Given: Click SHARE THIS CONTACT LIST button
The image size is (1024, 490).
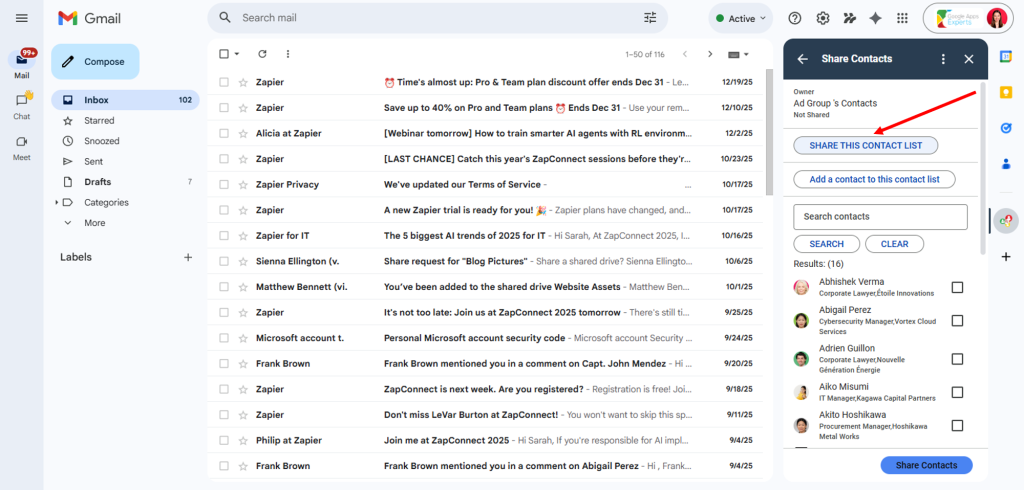Looking at the screenshot, I should (865, 146).
